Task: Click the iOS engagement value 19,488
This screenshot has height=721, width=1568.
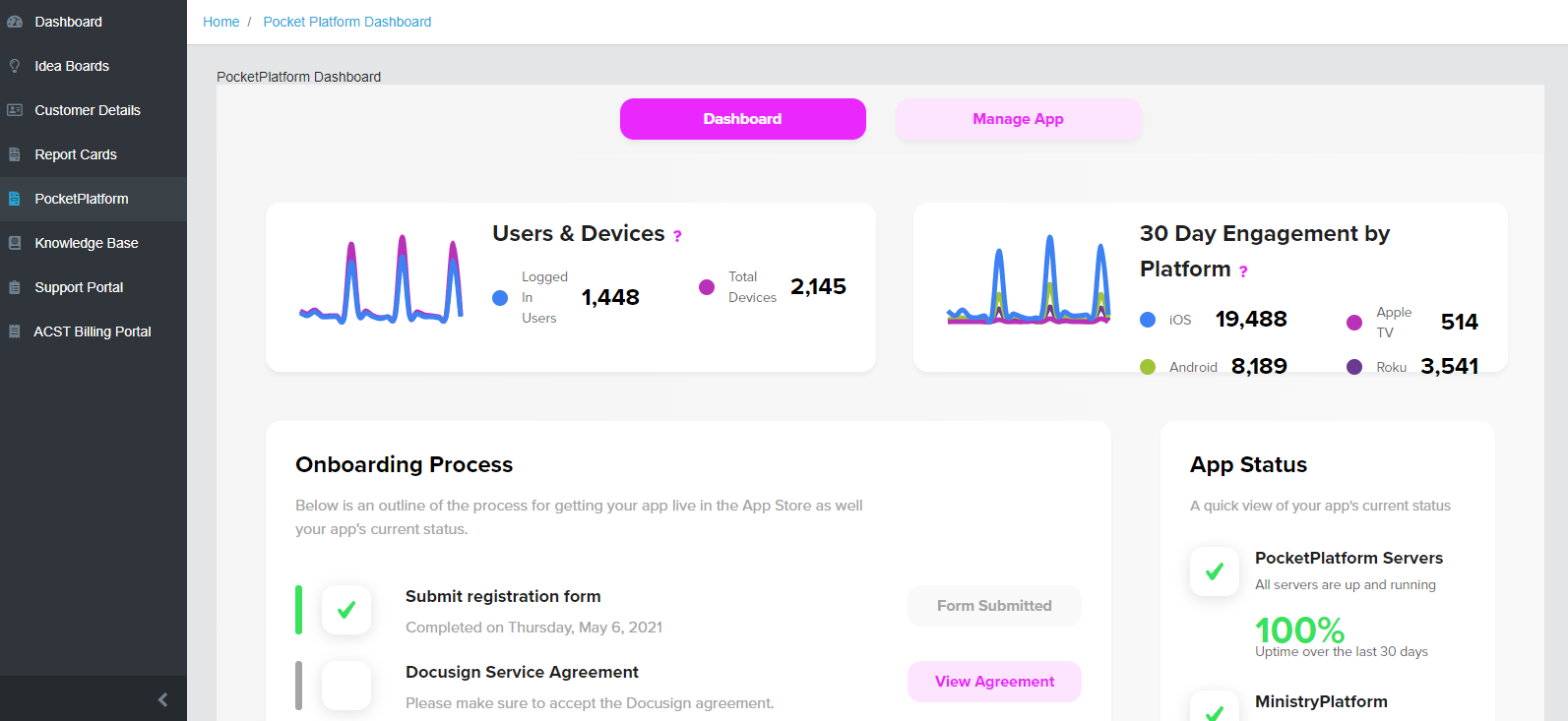Action: pyautogui.click(x=1251, y=319)
